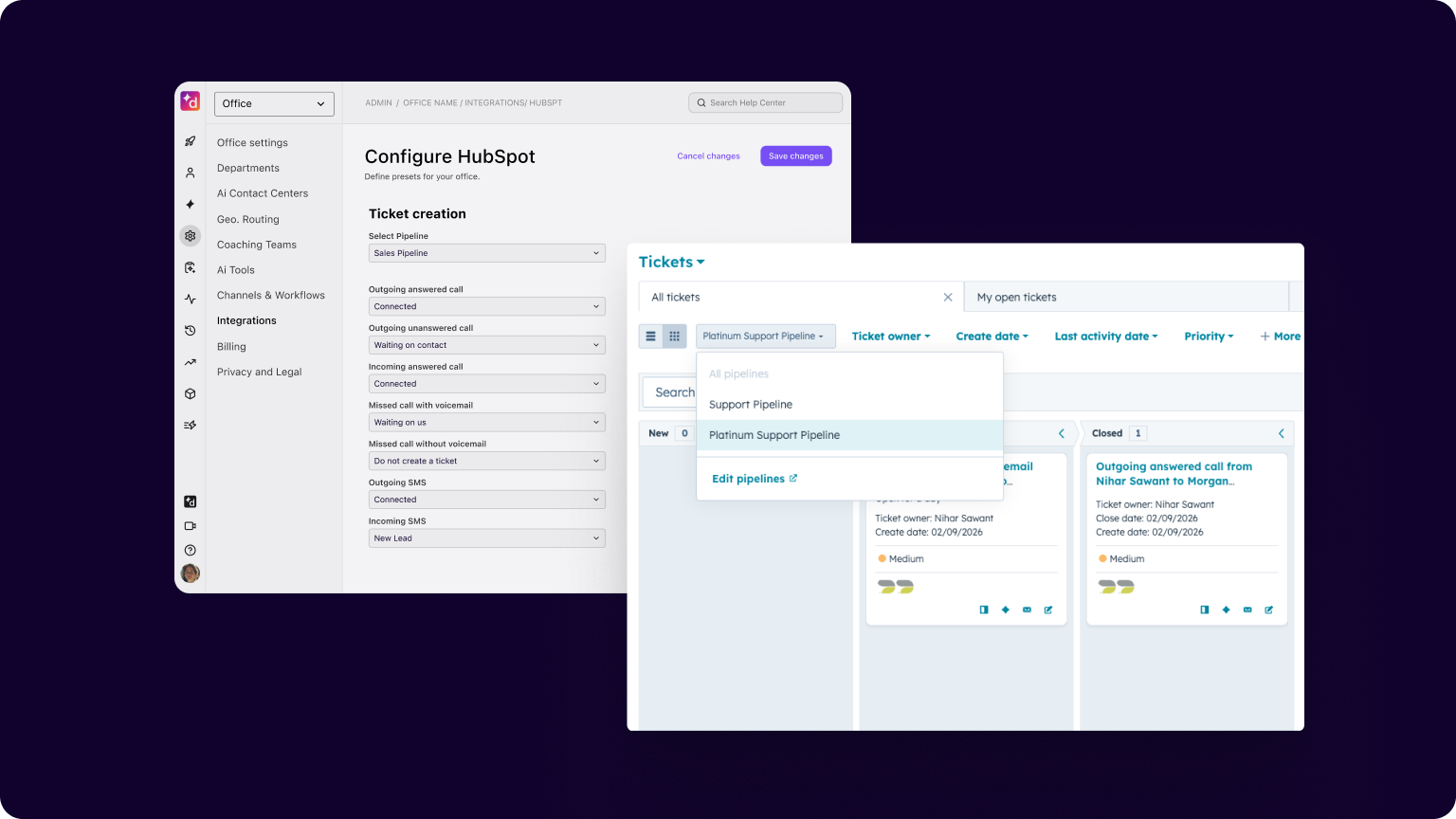Open the email icon on the Closed ticket card
1456x819 pixels.
1247,610
